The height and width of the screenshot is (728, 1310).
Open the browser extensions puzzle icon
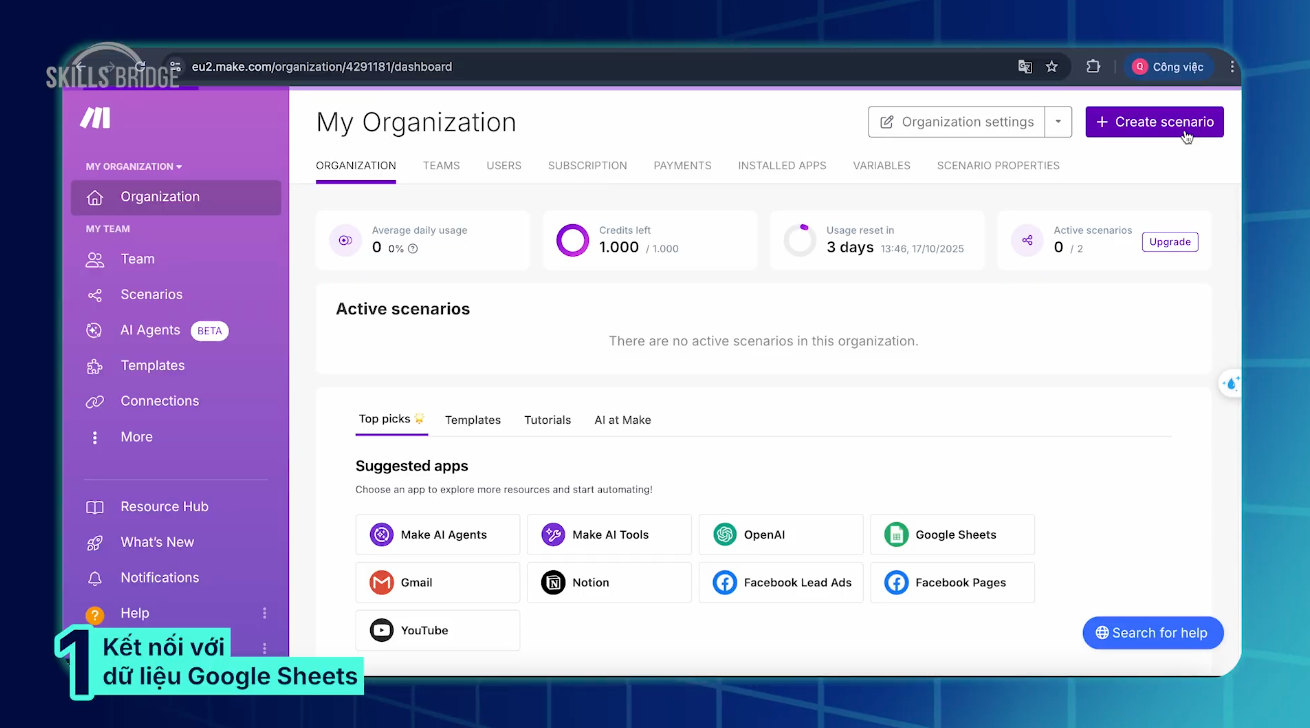tap(1093, 67)
